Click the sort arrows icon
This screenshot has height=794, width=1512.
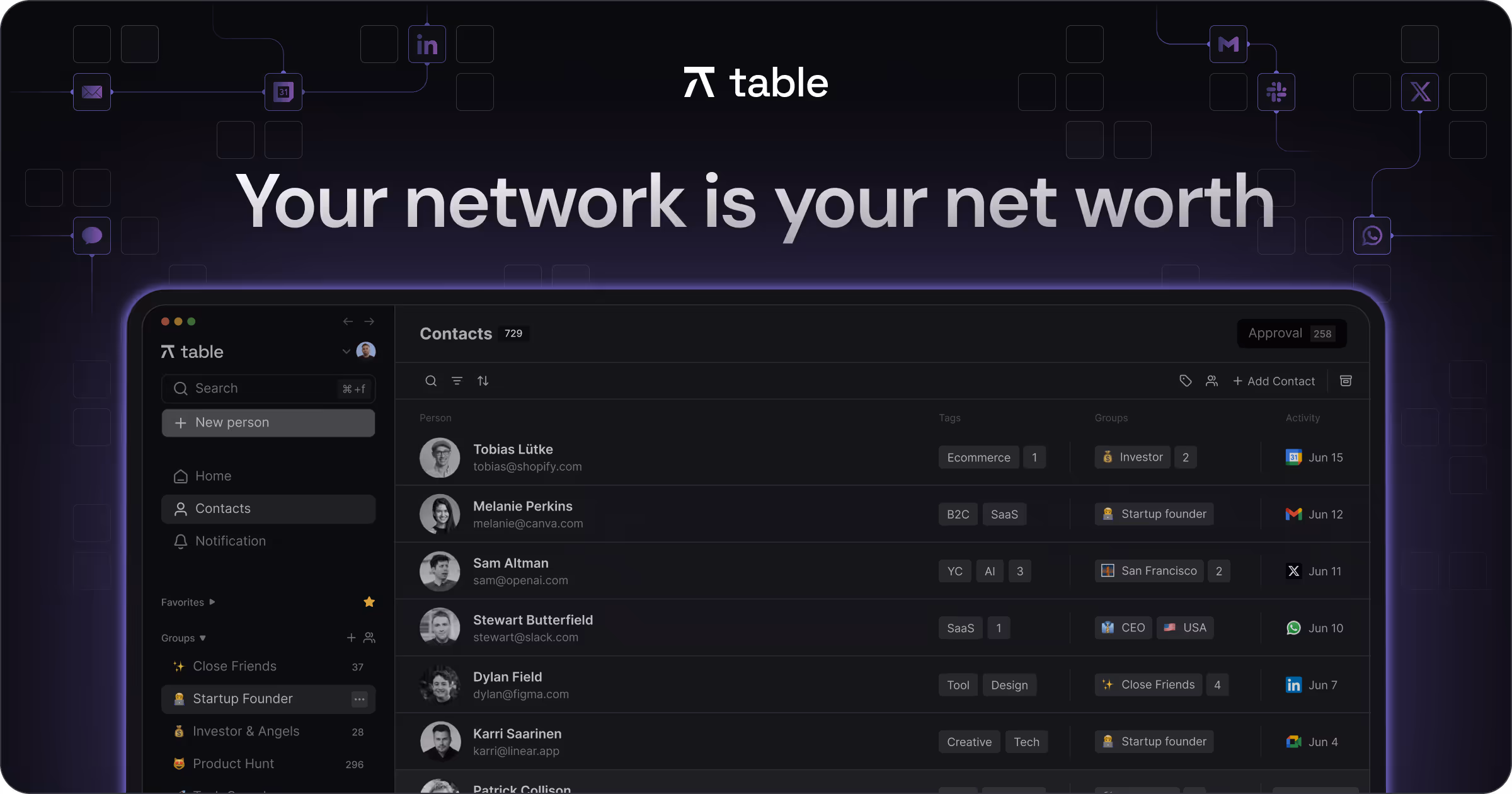click(x=483, y=381)
